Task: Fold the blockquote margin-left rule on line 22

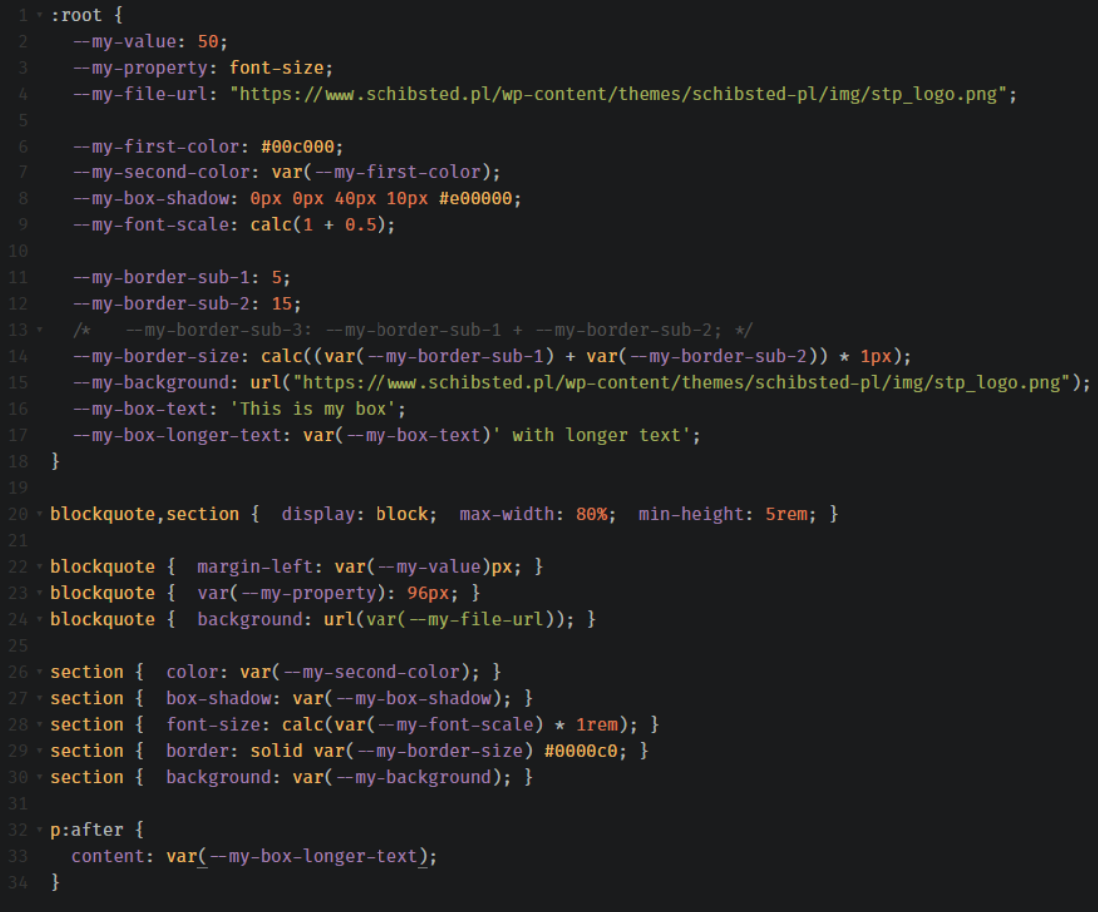Action: click(39, 567)
